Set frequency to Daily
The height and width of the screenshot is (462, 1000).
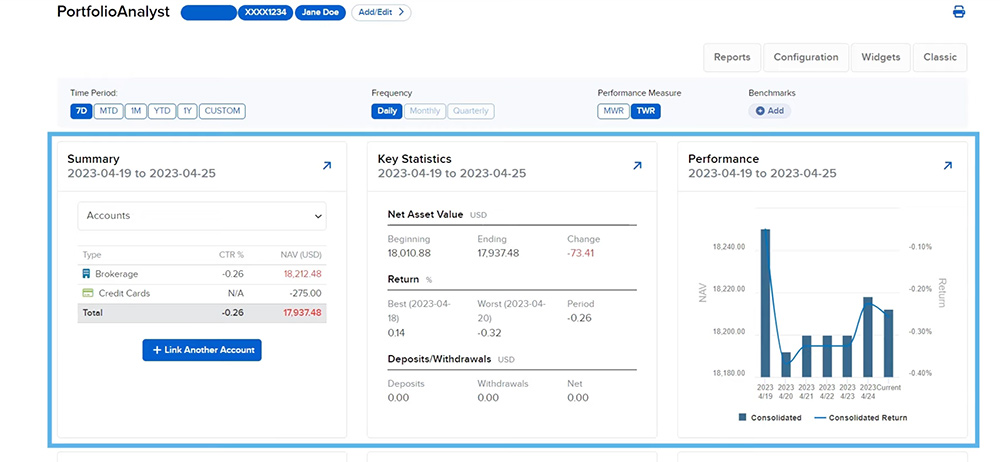[387, 111]
